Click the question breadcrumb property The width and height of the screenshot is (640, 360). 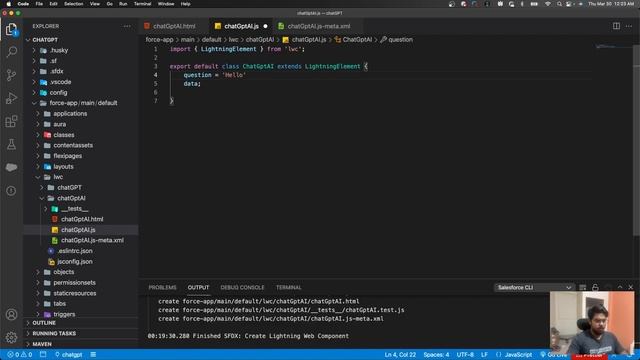(x=400, y=40)
